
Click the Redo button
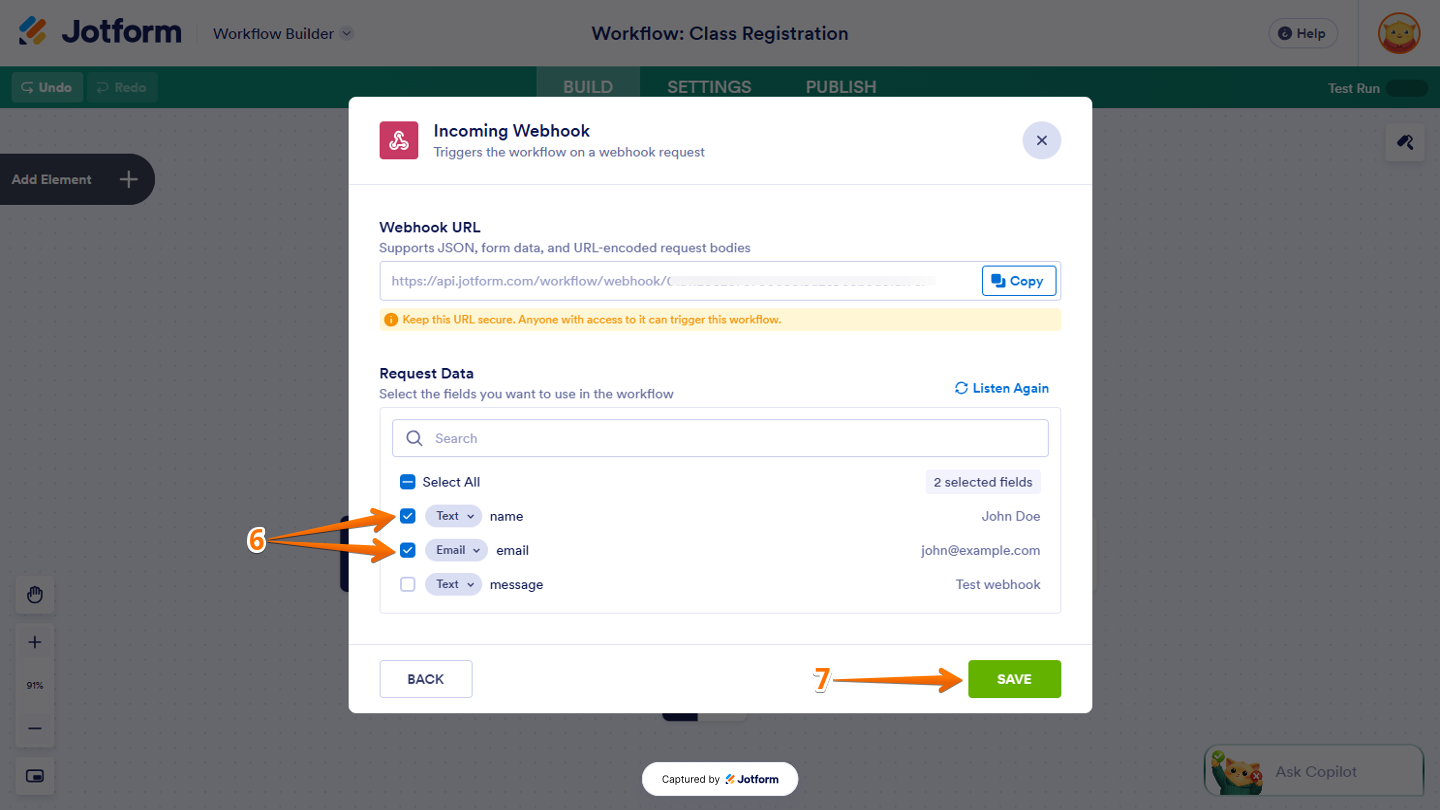122,87
